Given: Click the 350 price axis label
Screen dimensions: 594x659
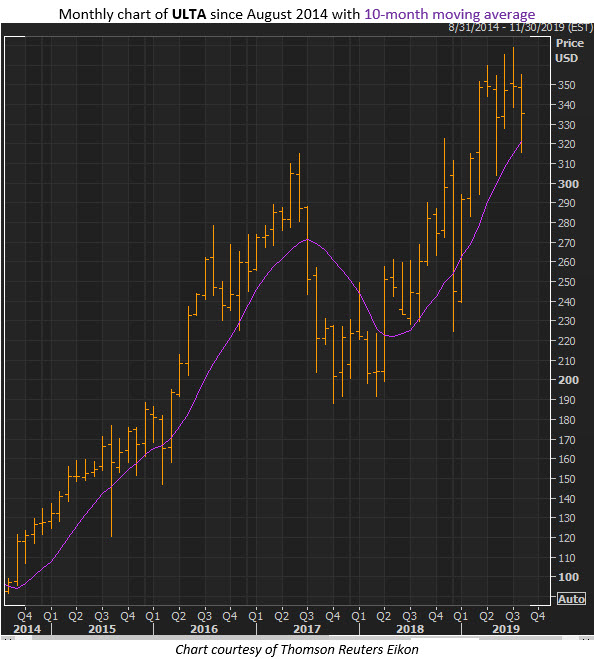Looking at the screenshot, I should pyautogui.click(x=566, y=85).
